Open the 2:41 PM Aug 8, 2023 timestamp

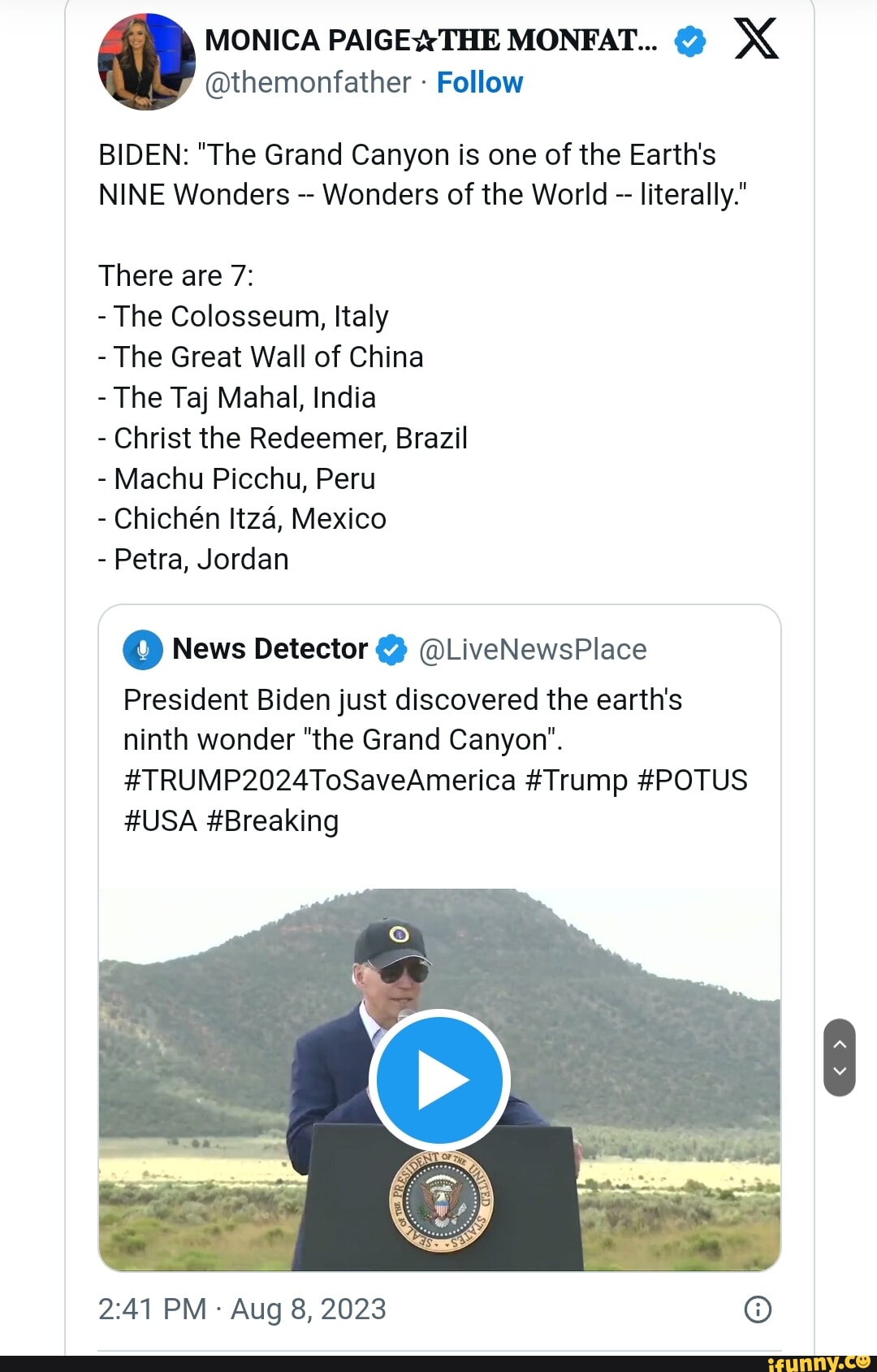tap(242, 1309)
